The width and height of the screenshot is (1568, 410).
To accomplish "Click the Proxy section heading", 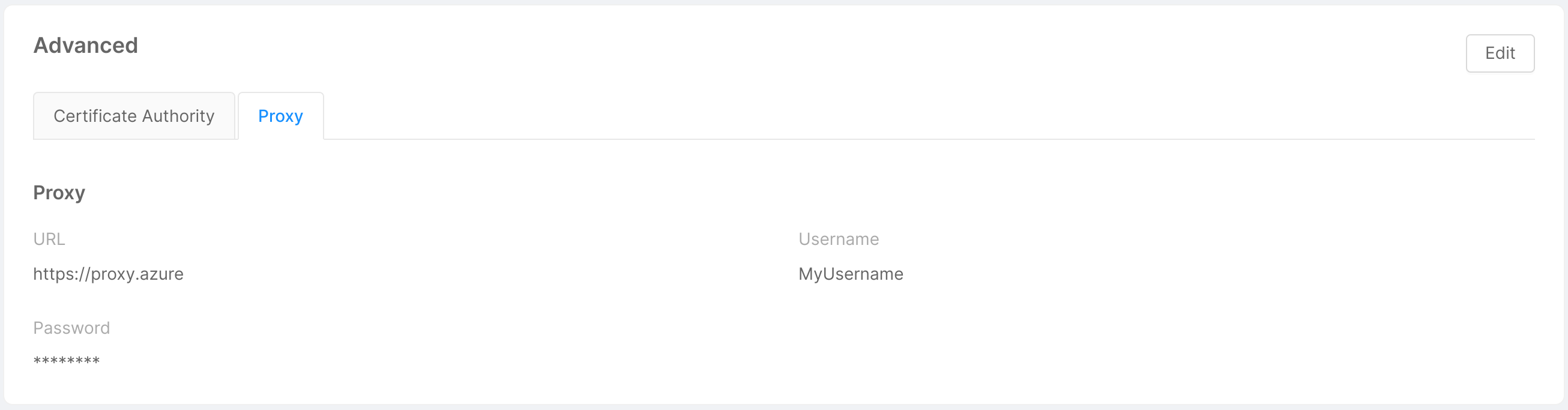I will click(58, 192).
